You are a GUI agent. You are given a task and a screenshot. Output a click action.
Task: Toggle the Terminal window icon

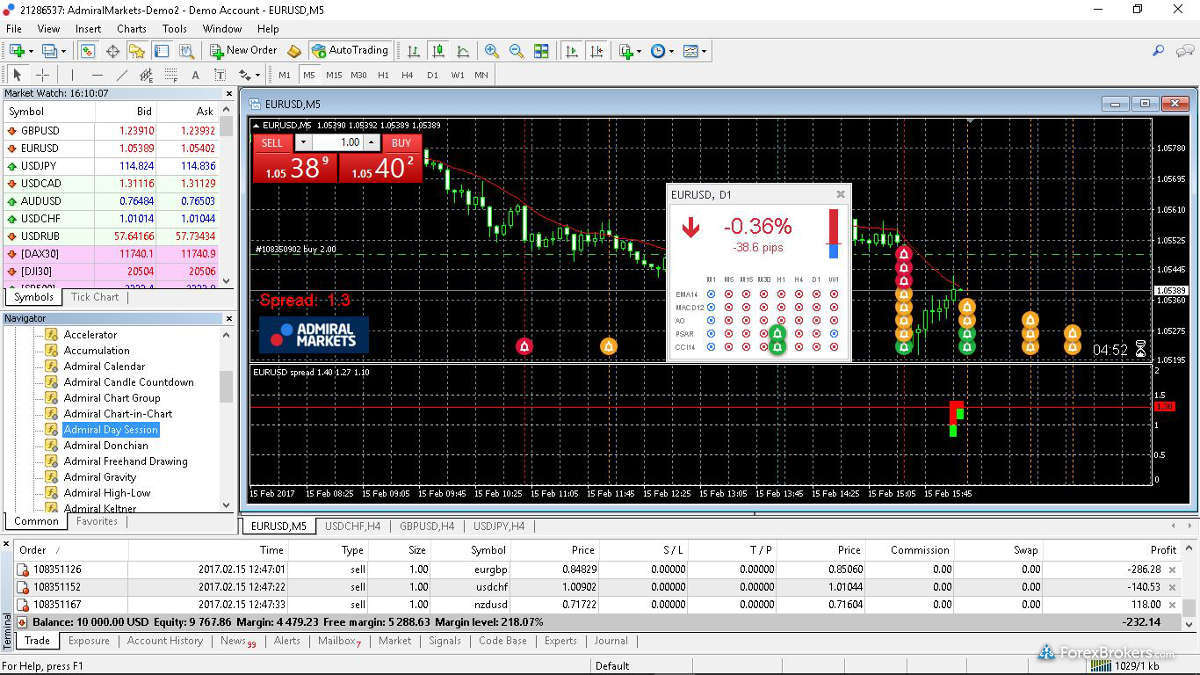pyautogui.click(x=161, y=50)
